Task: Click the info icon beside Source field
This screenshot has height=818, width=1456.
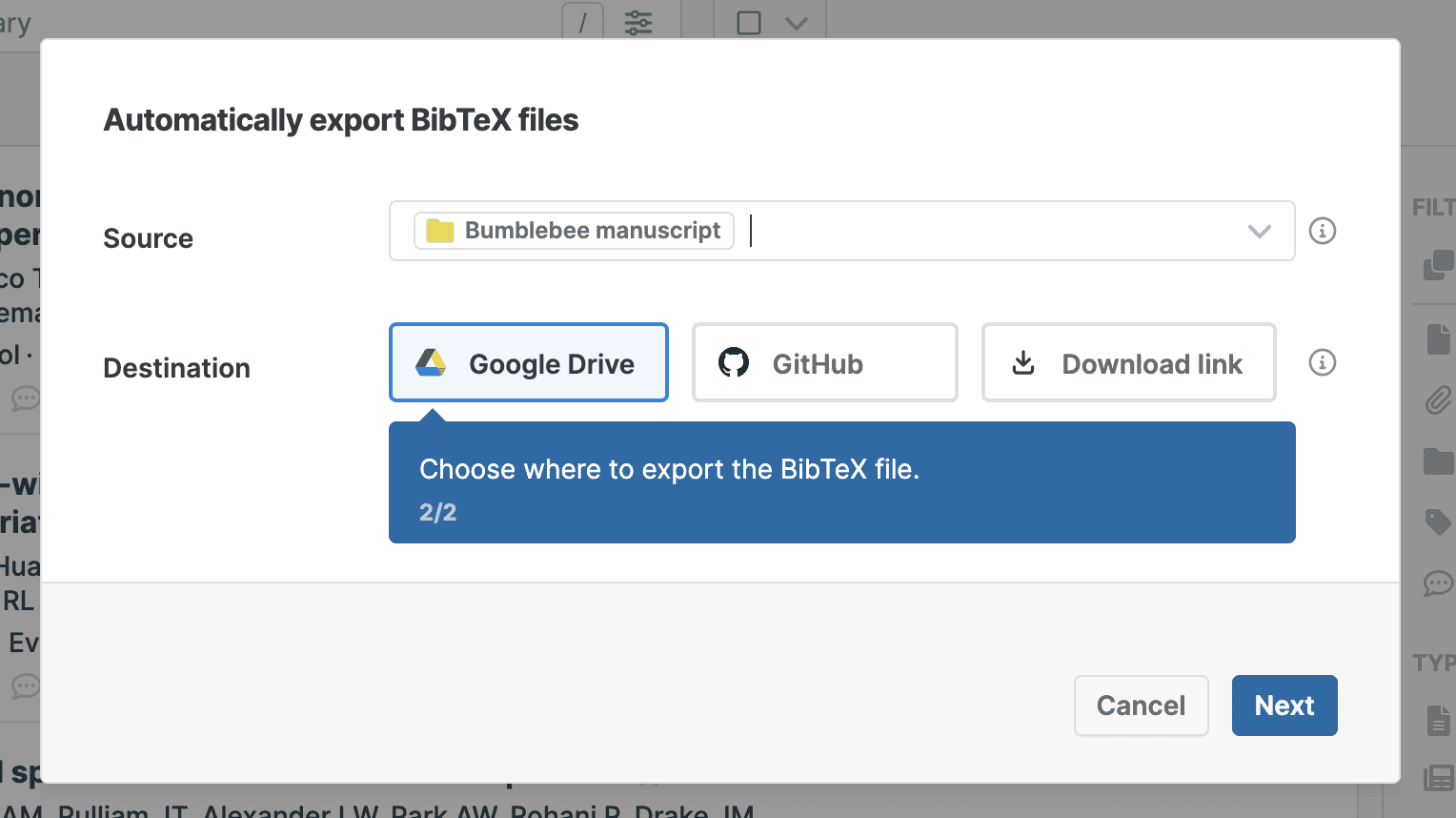Action: point(1322,231)
